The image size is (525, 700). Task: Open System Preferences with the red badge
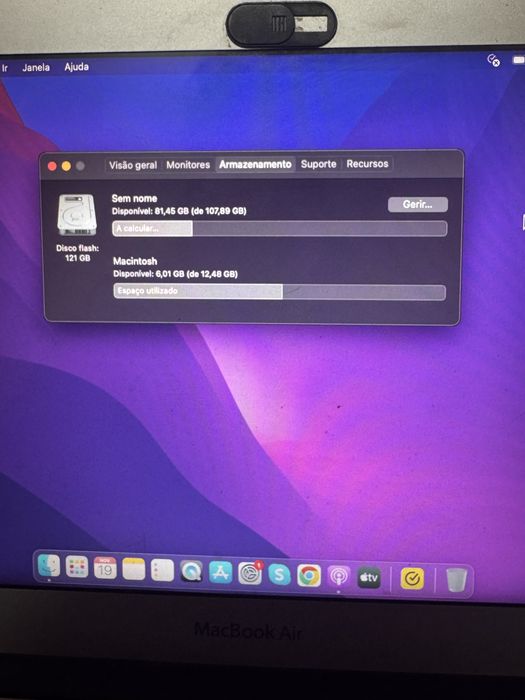250,573
